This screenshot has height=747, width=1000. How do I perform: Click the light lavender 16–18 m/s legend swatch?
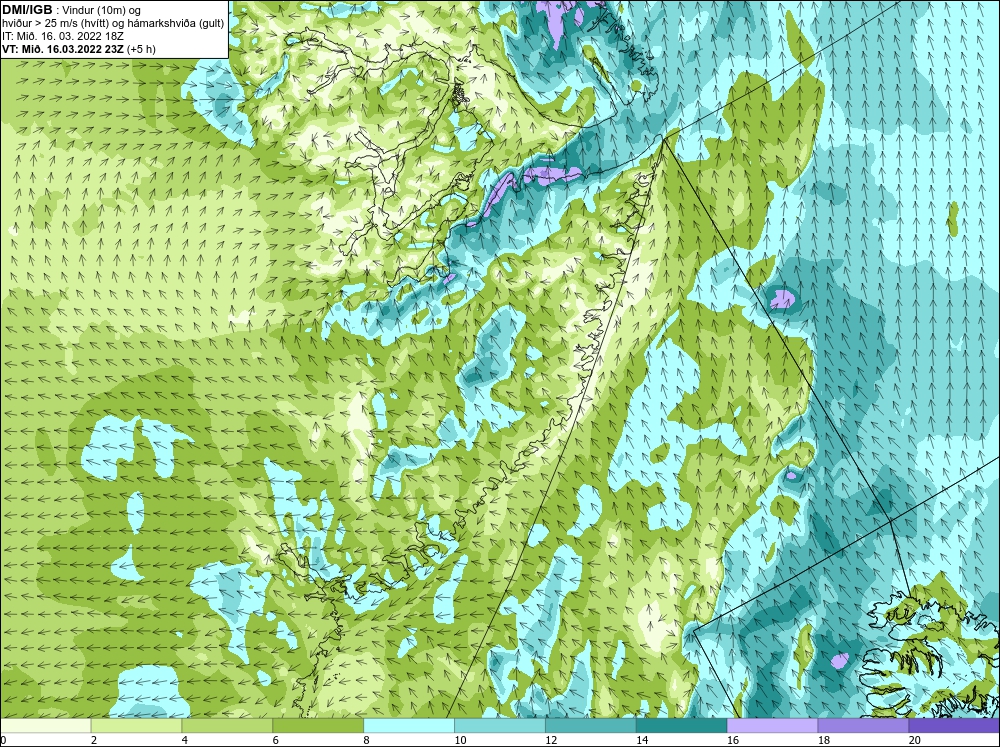point(772,726)
